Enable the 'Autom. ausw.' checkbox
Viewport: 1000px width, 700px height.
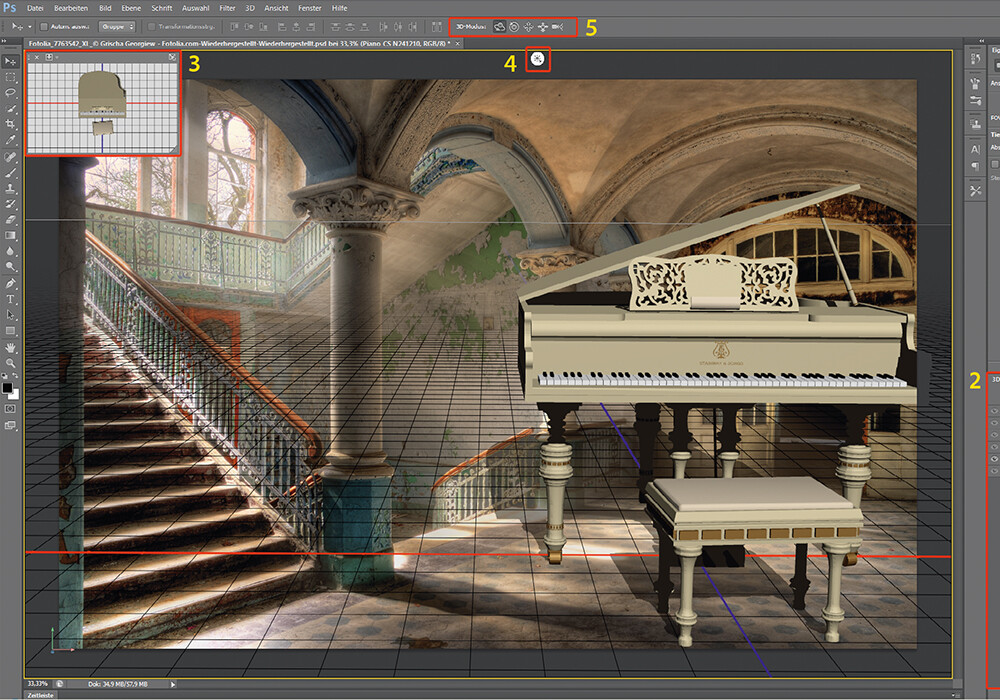44,27
